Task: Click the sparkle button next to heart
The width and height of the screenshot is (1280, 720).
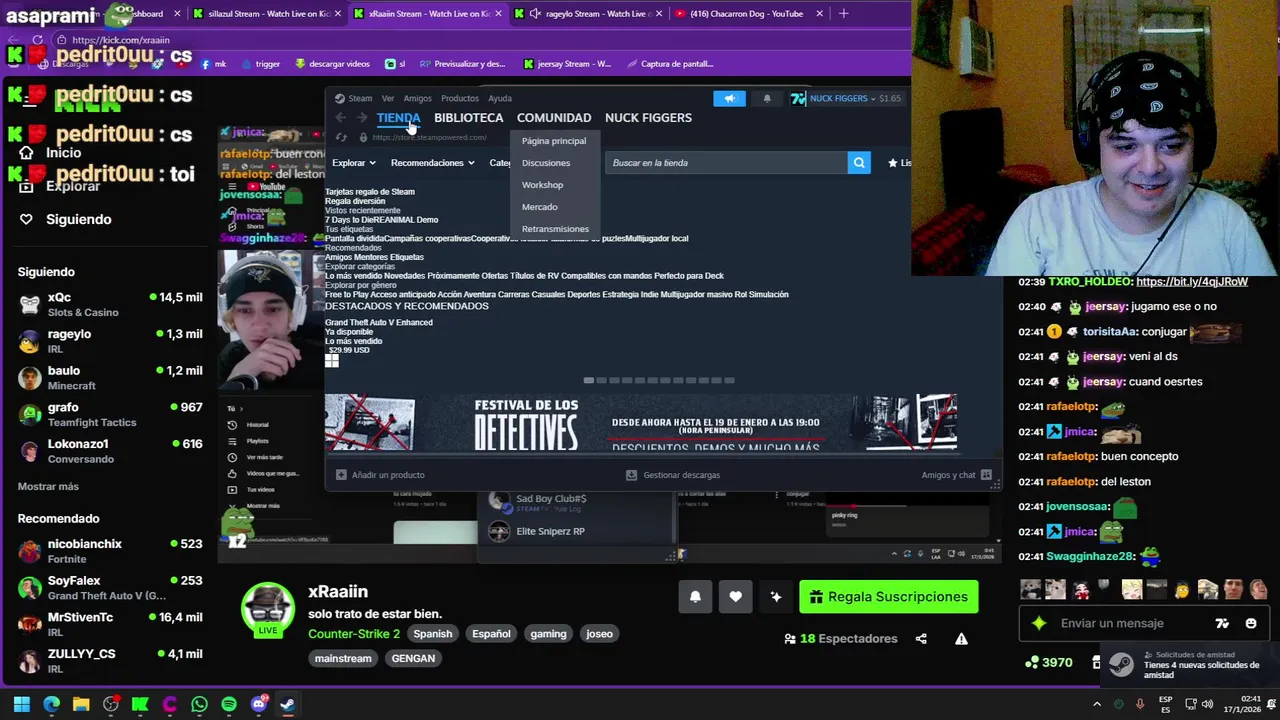Action: coord(775,597)
